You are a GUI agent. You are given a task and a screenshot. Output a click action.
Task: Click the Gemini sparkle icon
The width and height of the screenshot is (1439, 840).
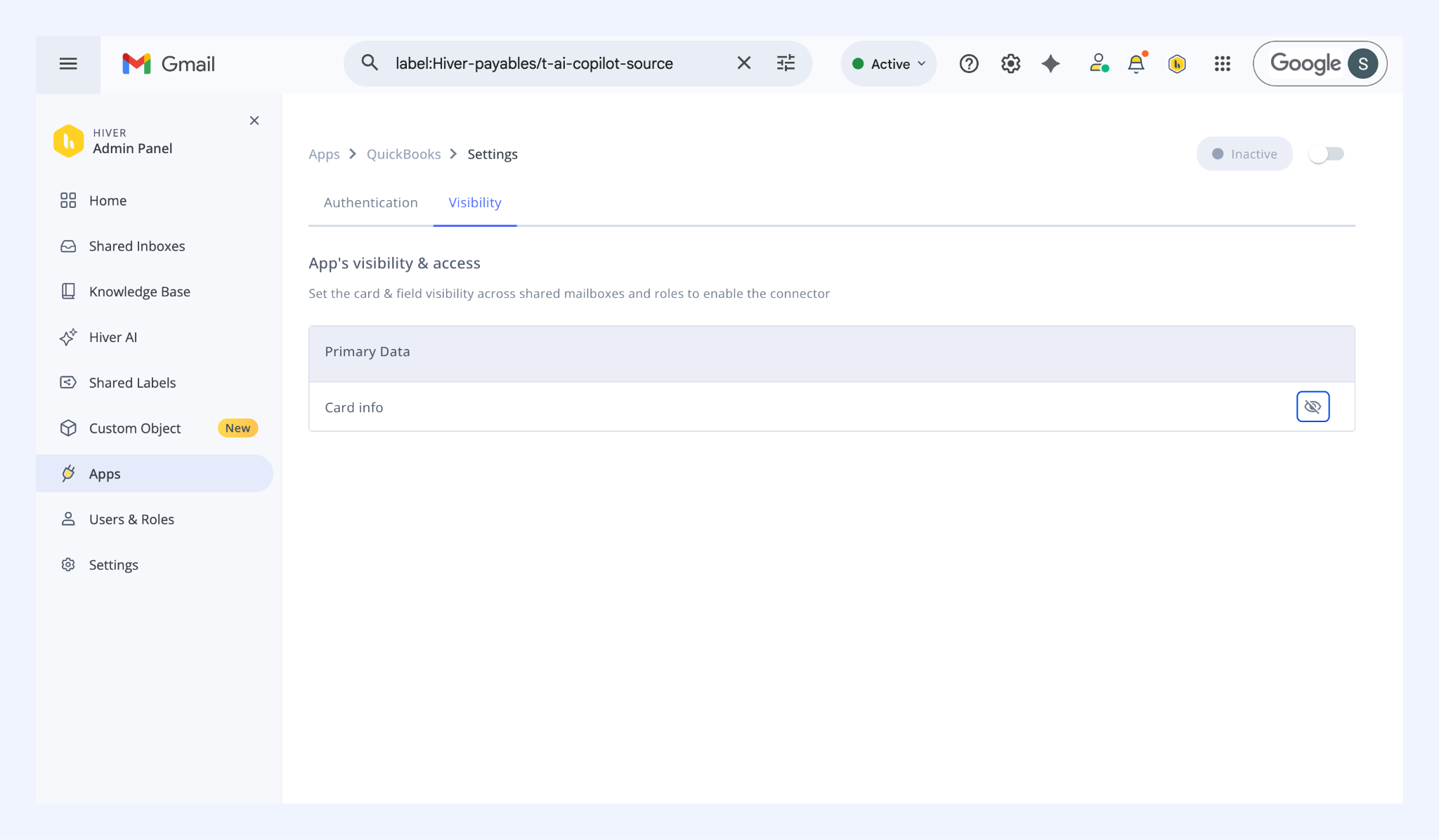click(1050, 64)
